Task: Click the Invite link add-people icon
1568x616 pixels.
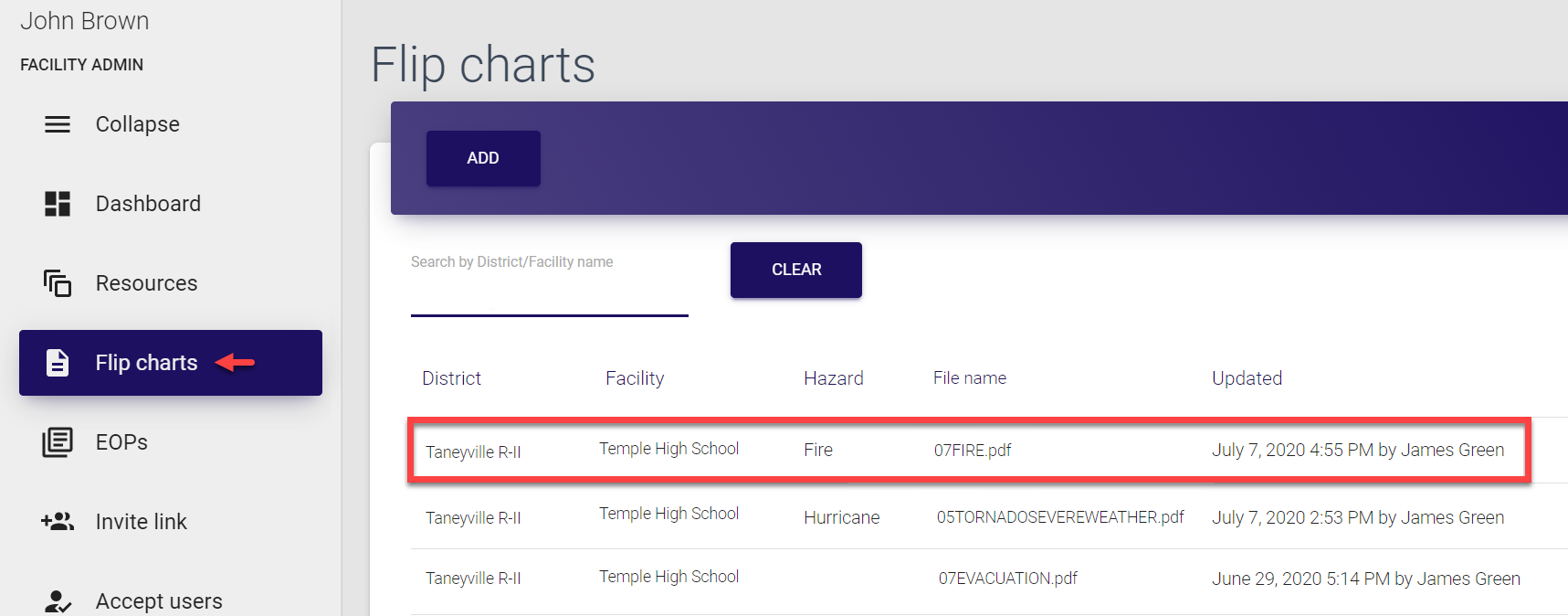Action: point(58,522)
